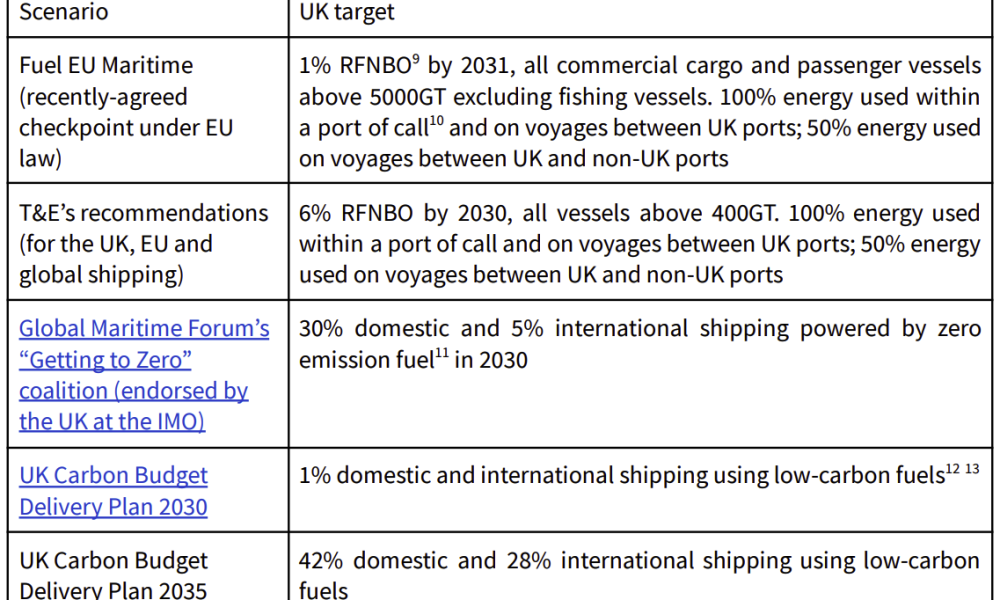The image size is (1000, 600).
Task: Open the "the UK at the IMO)" link
Action: [x=112, y=421]
